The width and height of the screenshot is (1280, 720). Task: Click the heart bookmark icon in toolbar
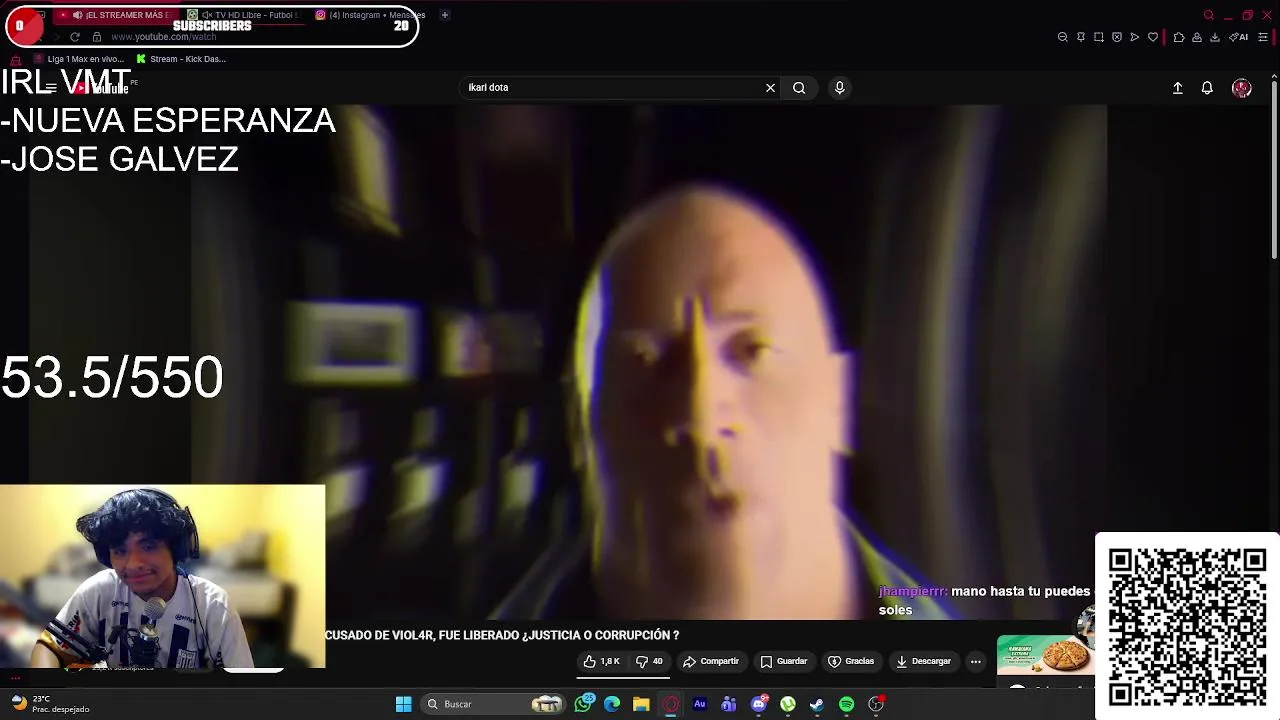(1153, 37)
